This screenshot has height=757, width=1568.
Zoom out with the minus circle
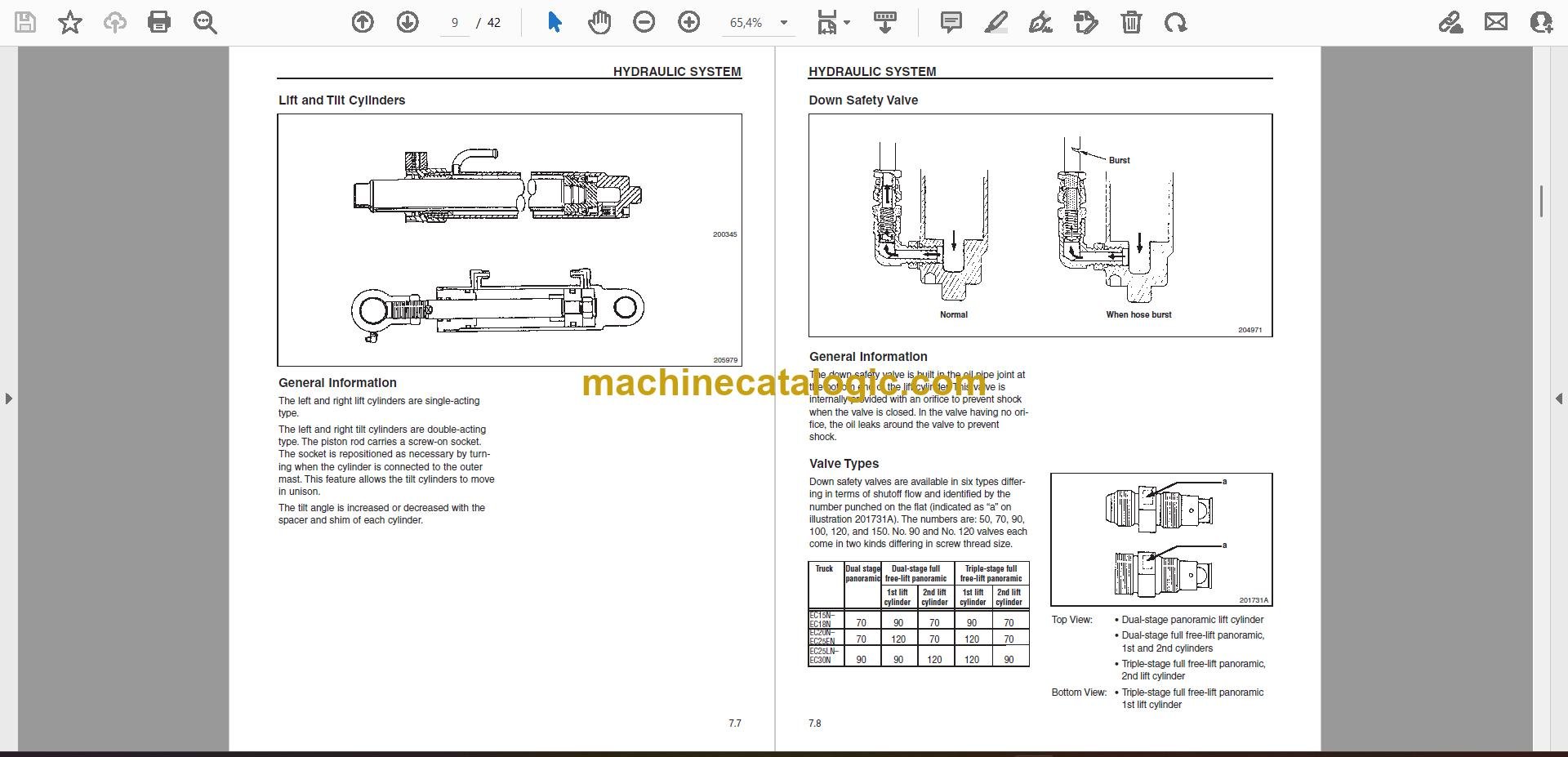(644, 22)
